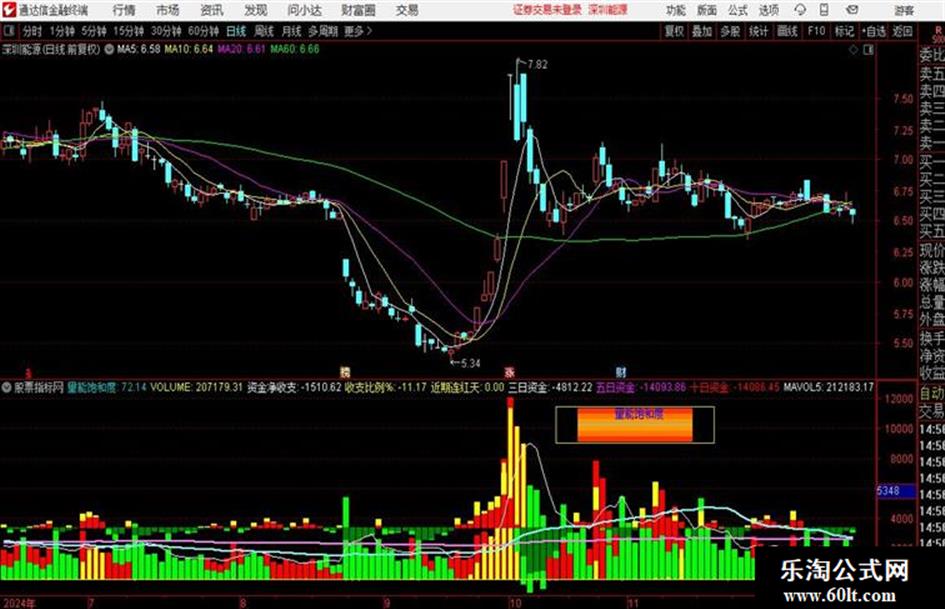This screenshot has width=945, height=609.
Task: Click the MA5: 6.58 indicator label
Action: 139,49
